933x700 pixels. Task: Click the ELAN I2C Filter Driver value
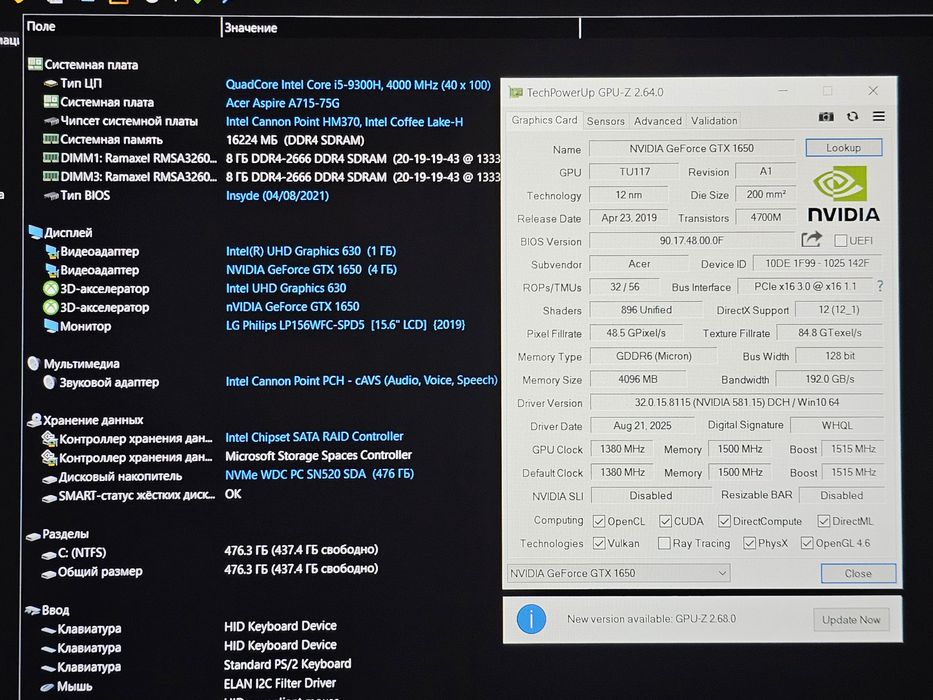(280, 683)
